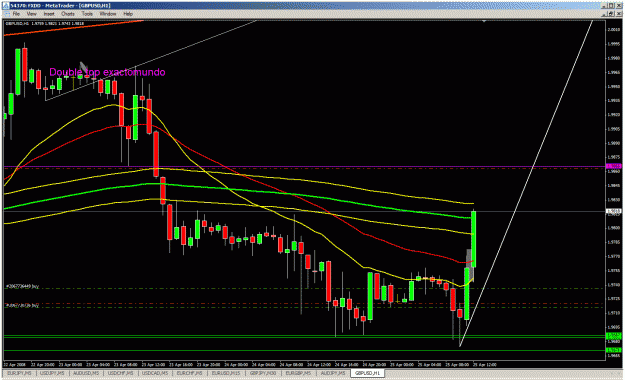Open the File menu

pos(16,14)
